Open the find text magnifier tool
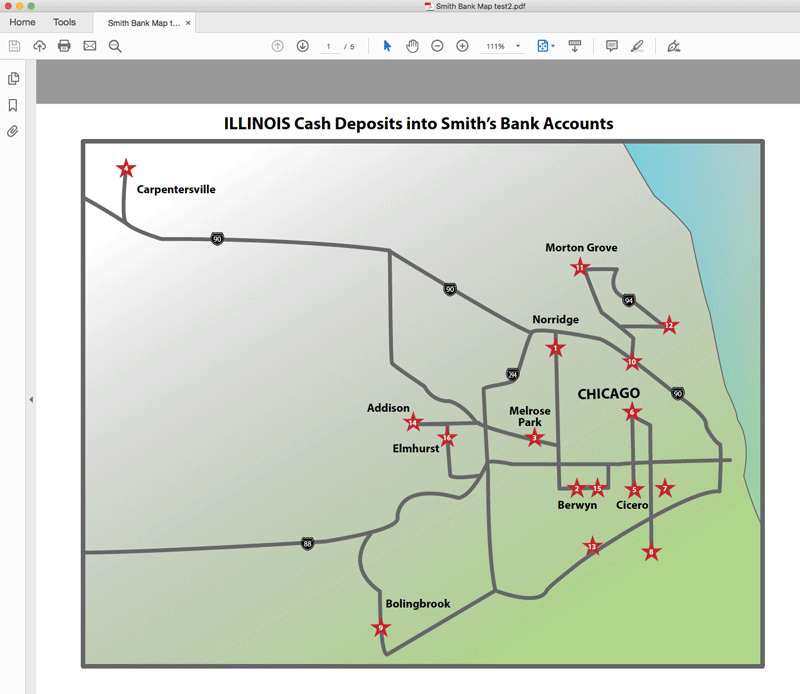800x694 pixels. (x=115, y=46)
